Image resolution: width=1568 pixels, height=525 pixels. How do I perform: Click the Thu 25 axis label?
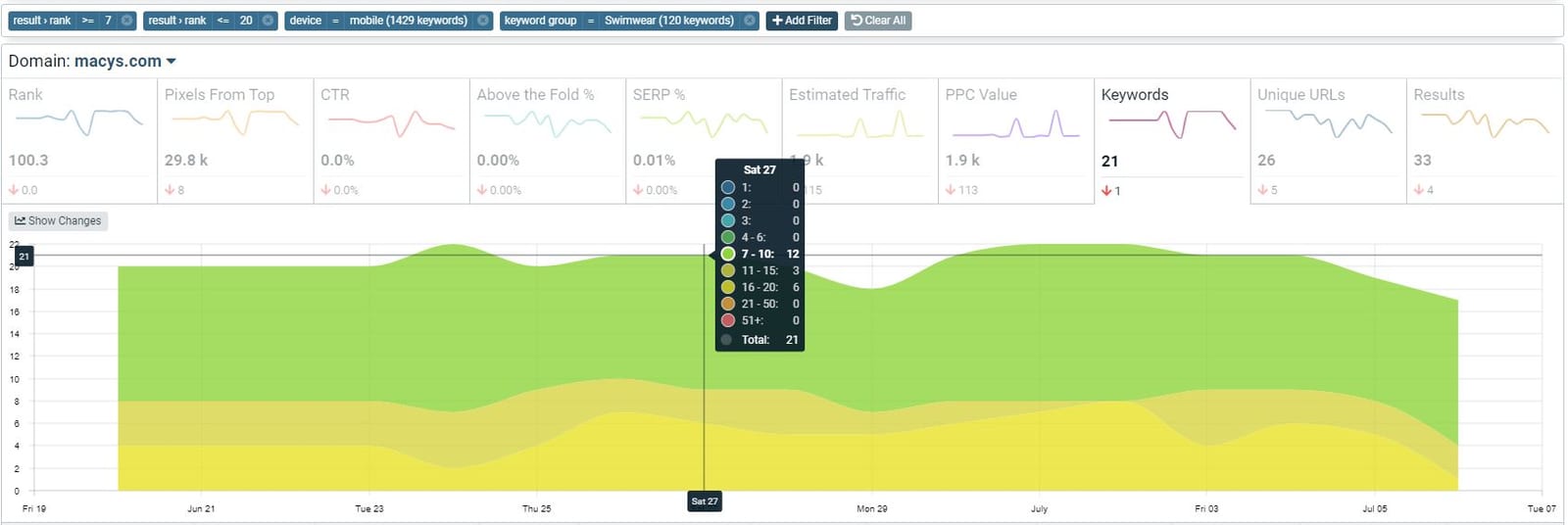click(x=537, y=509)
